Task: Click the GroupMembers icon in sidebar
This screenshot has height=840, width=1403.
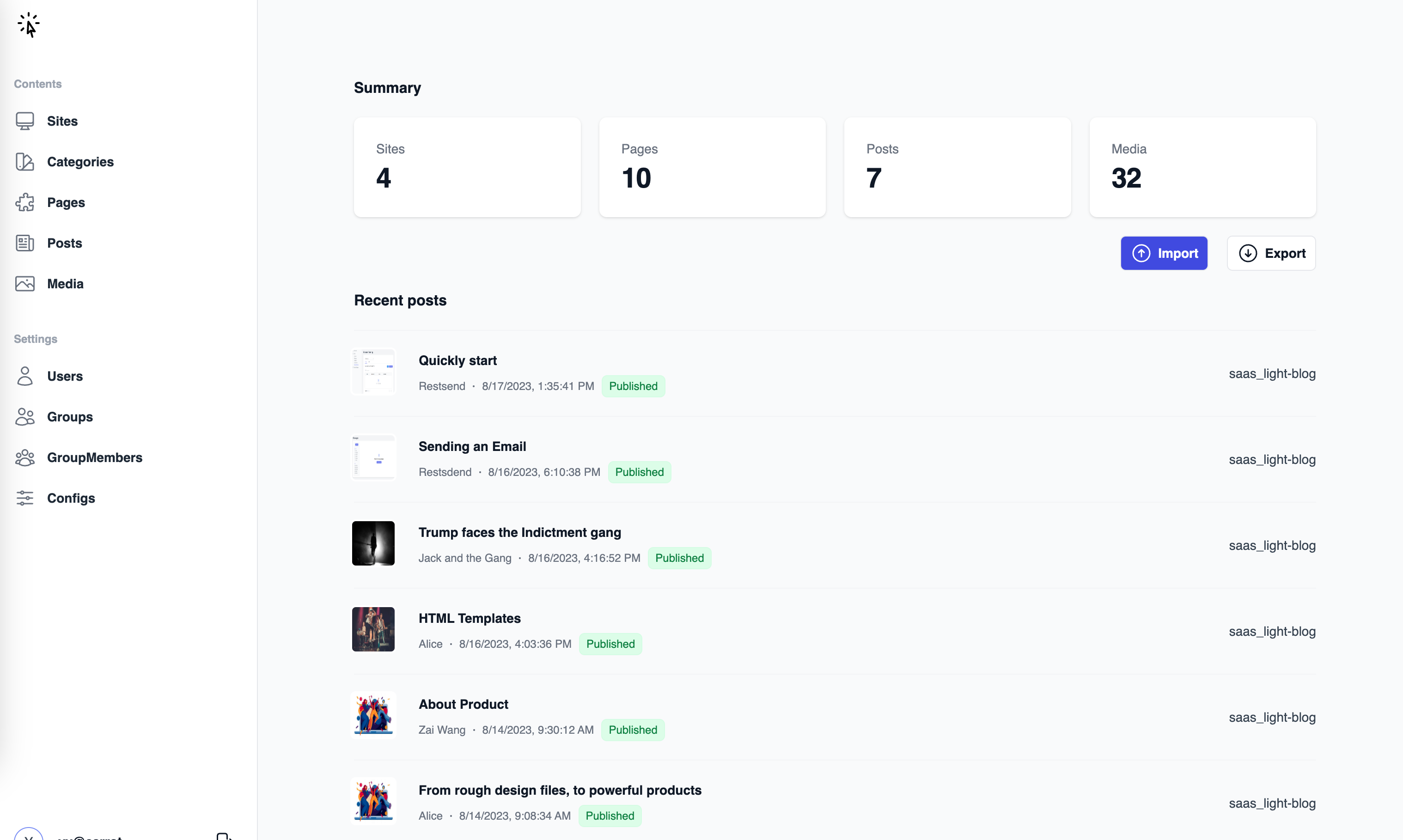Action: click(x=25, y=457)
